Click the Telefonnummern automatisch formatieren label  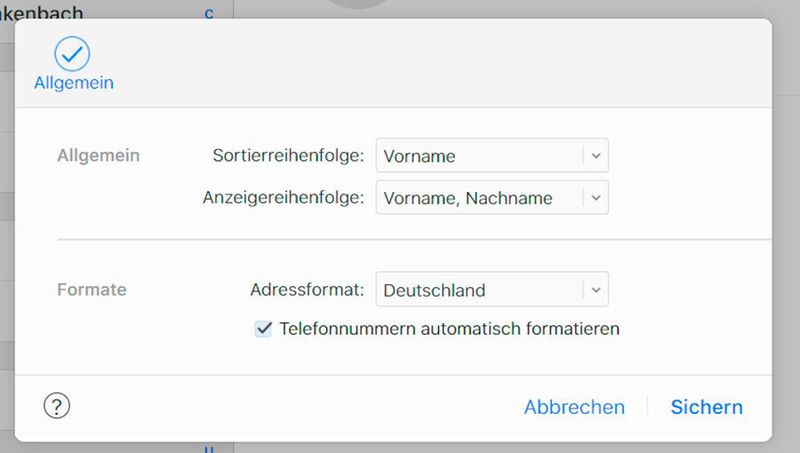449,329
